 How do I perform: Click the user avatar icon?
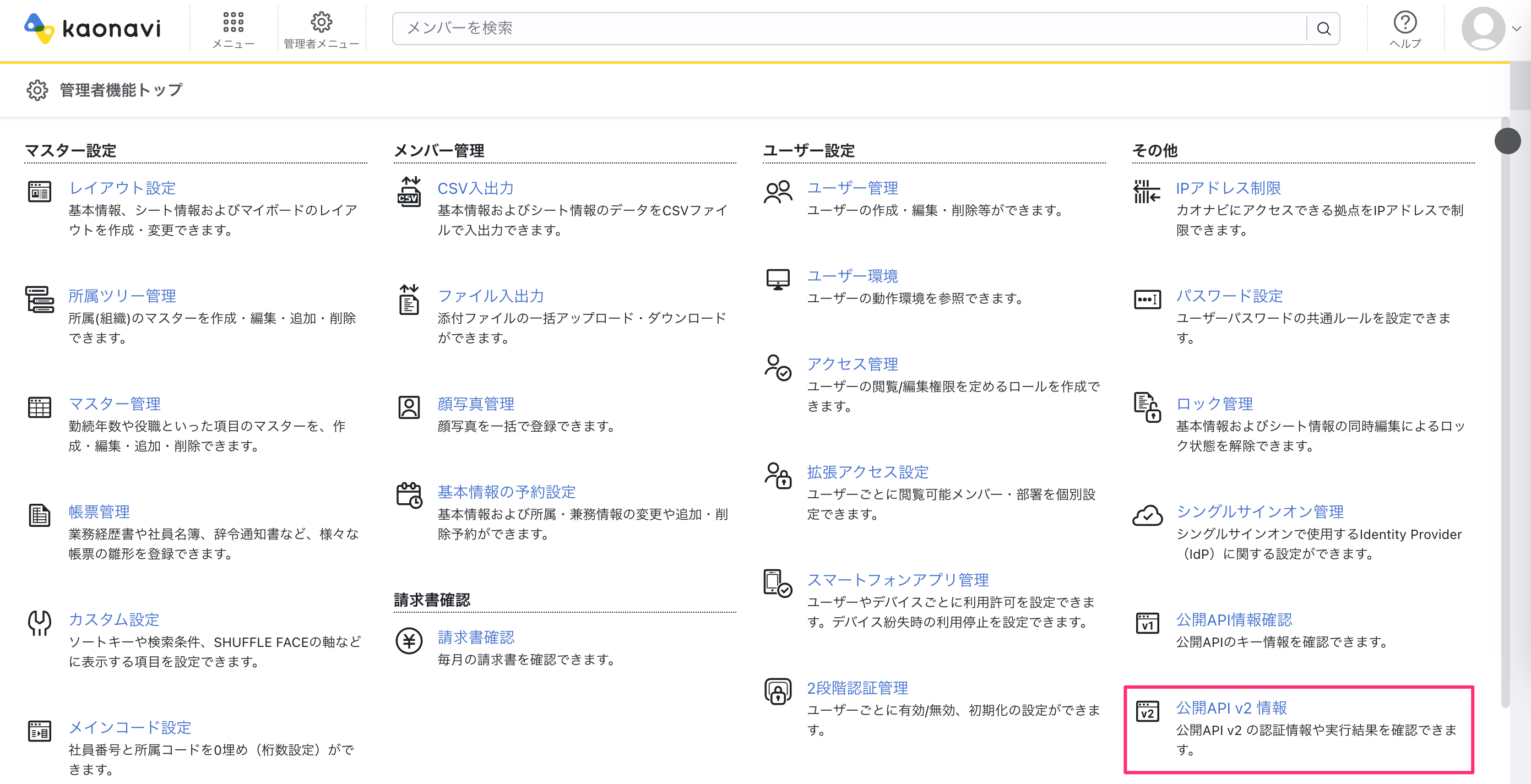[1484, 29]
